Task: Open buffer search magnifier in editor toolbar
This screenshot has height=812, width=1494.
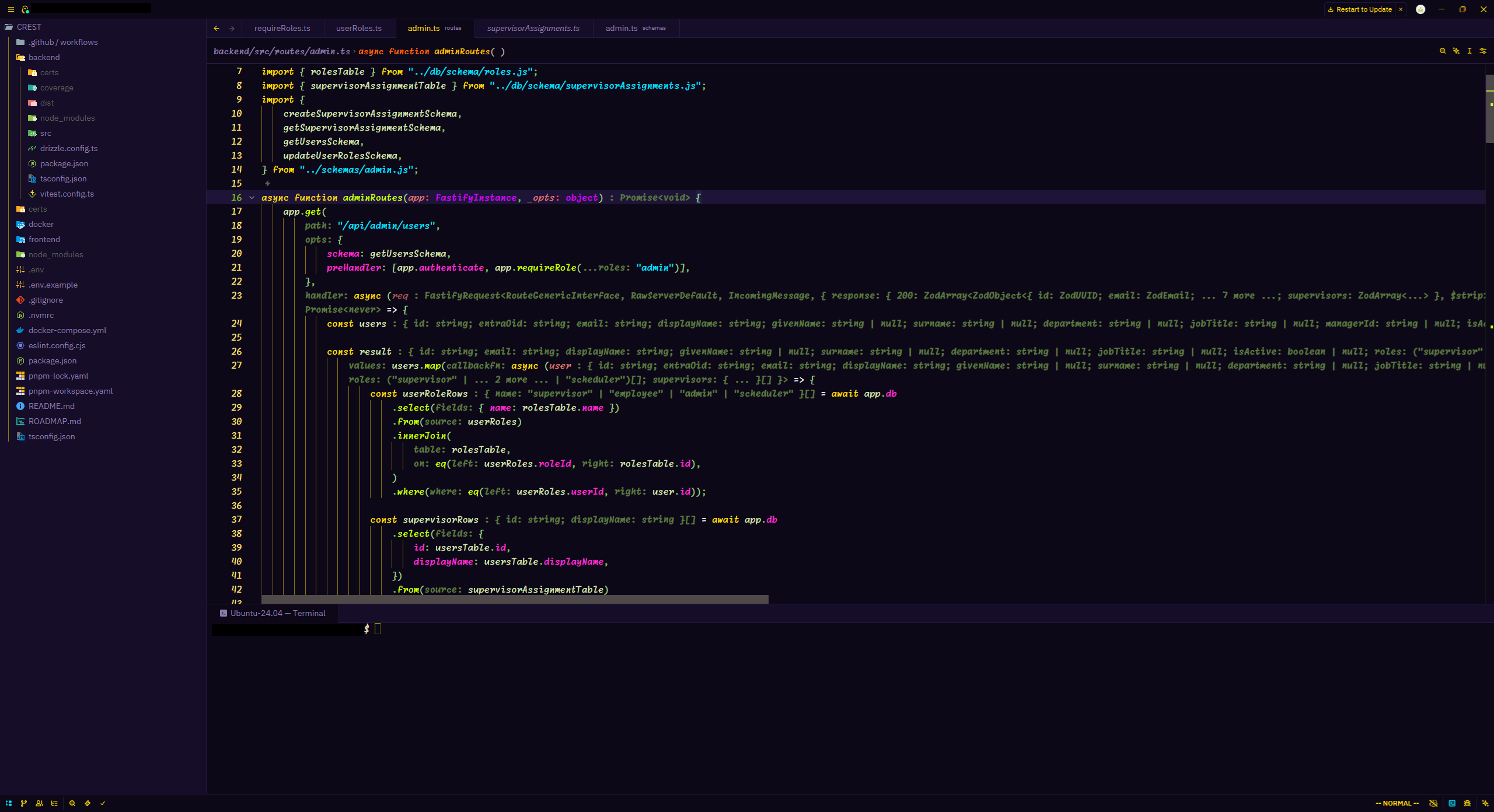Action: [1443, 51]
